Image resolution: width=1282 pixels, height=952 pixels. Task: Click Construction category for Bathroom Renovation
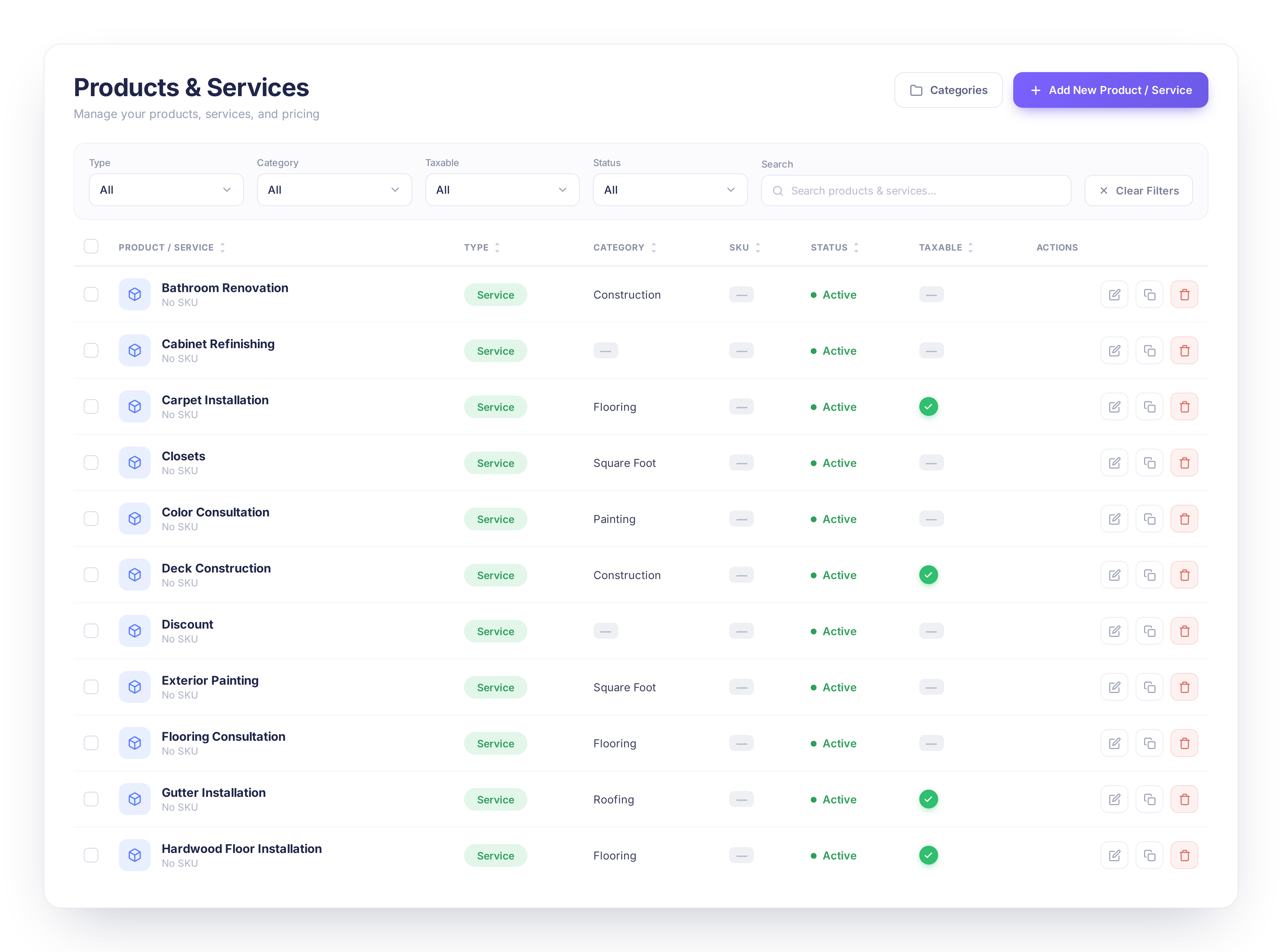627,295
